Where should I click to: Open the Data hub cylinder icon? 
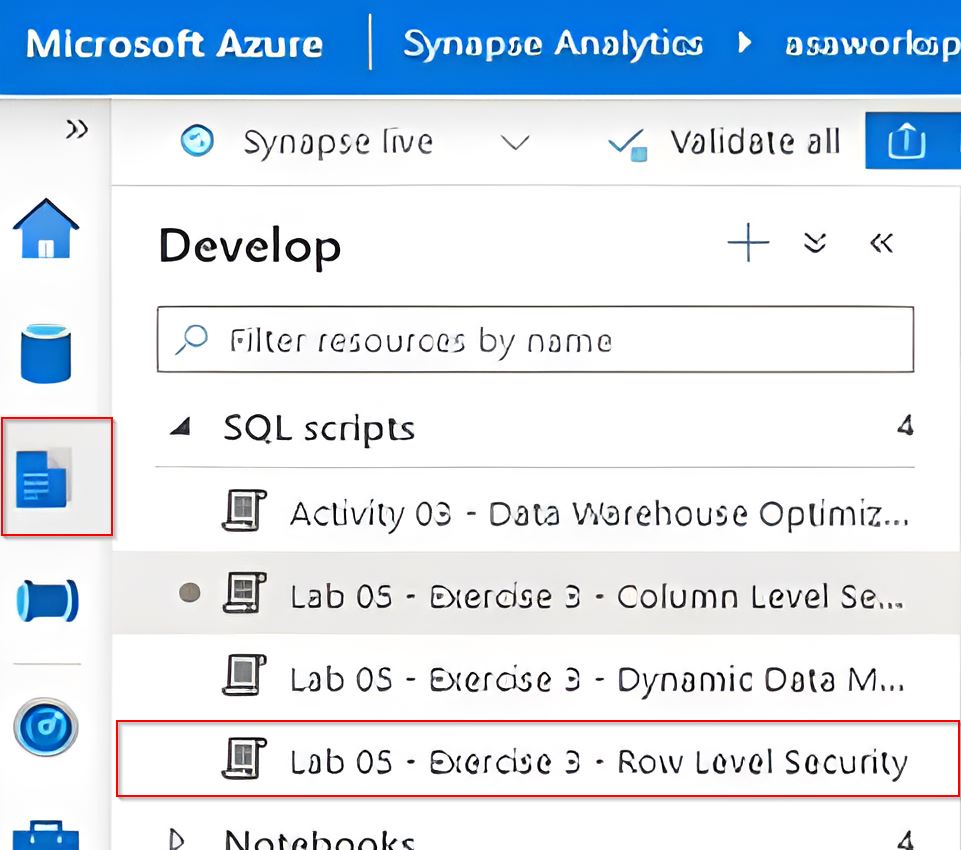click(x=46, y=353)
